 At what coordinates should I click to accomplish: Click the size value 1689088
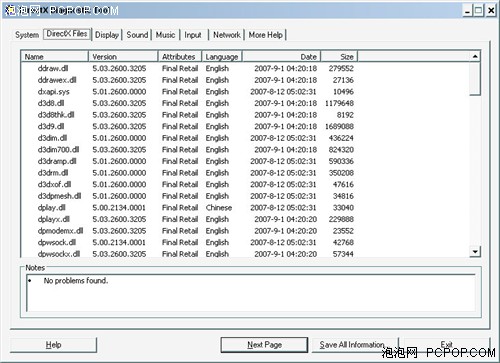339,127
